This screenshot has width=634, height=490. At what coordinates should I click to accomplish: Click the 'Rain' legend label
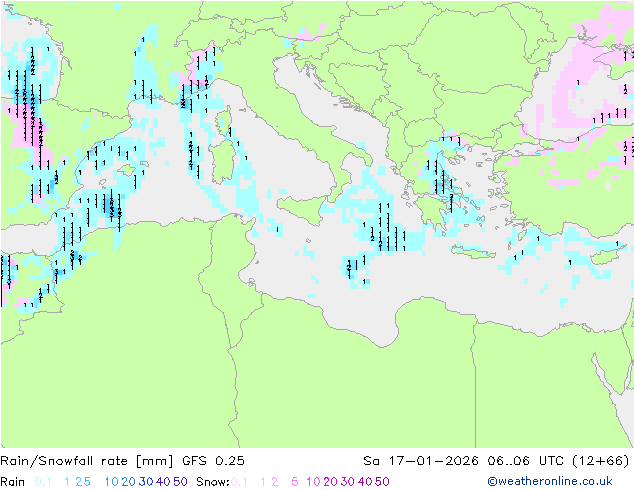tap(13, 482)
